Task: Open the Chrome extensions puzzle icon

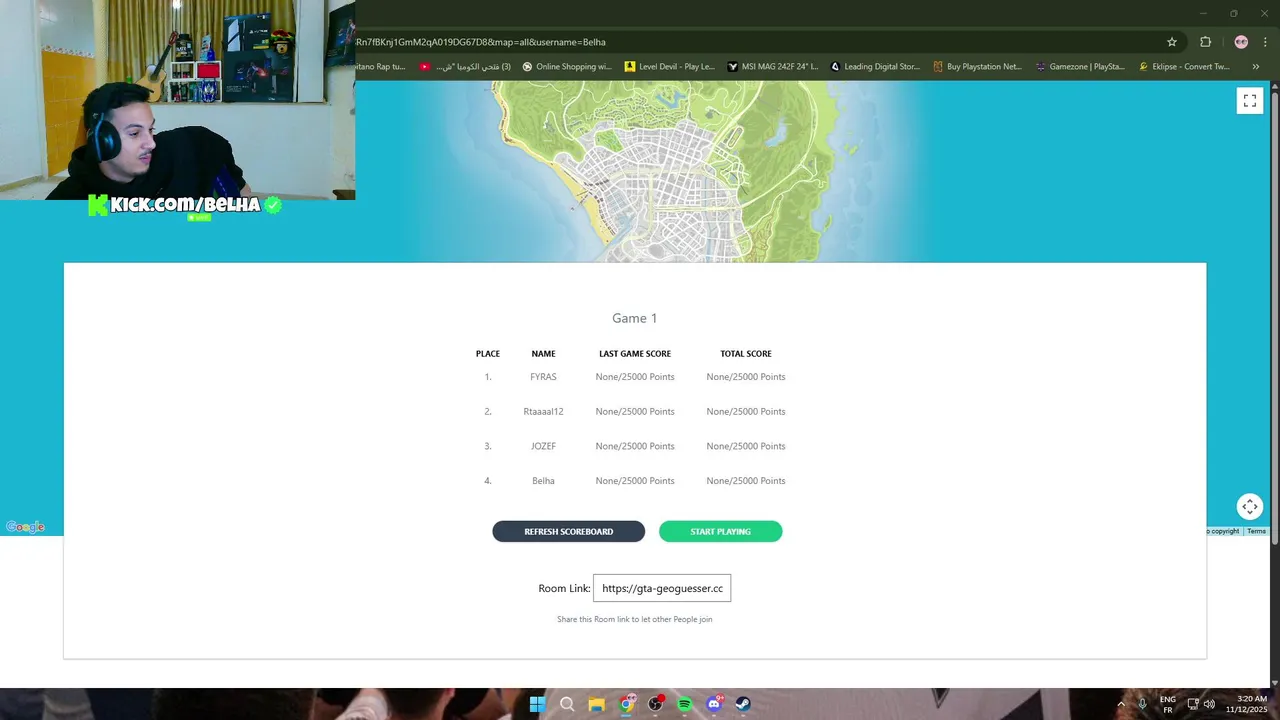Action: coord(1205,42)
